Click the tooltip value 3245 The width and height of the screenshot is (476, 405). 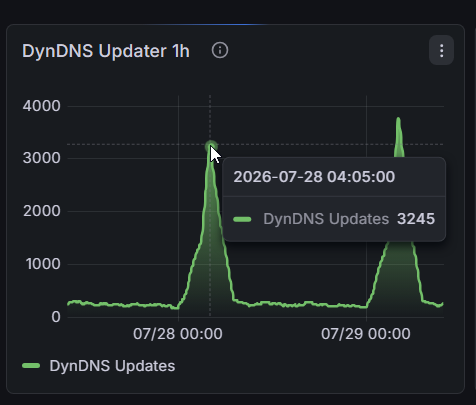[x=416, y=219]
